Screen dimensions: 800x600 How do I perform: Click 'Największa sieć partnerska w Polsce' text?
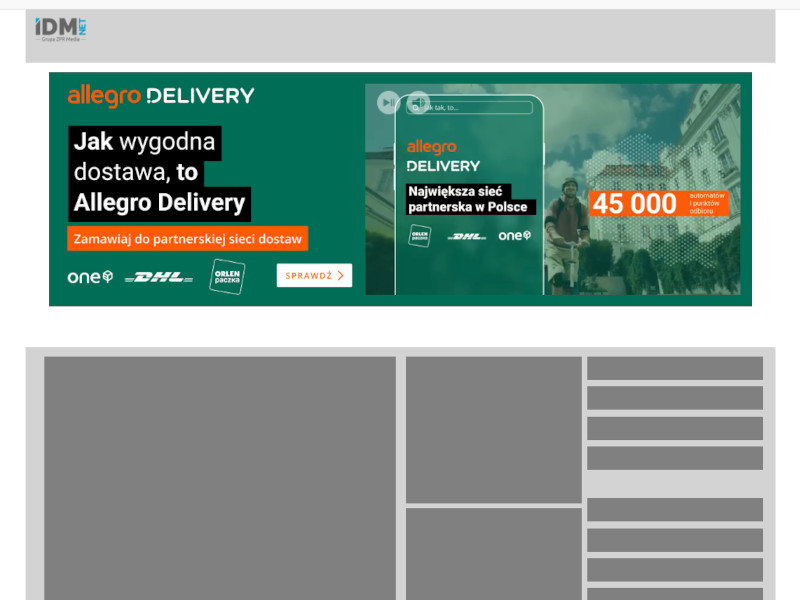[x=470, y=199]
